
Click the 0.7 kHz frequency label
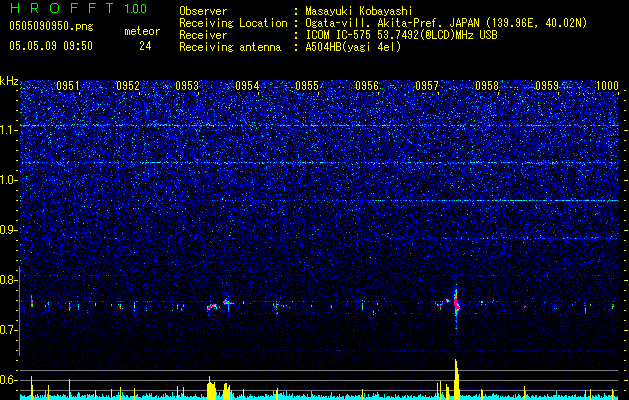pos(9,330)
